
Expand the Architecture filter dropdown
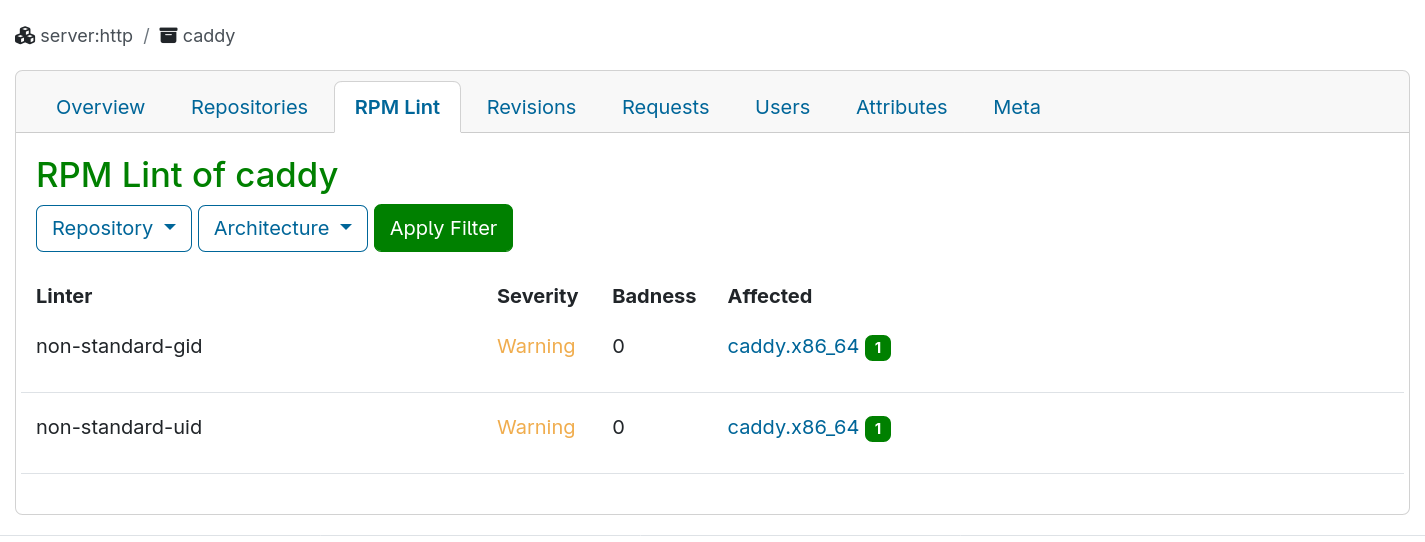283,228
